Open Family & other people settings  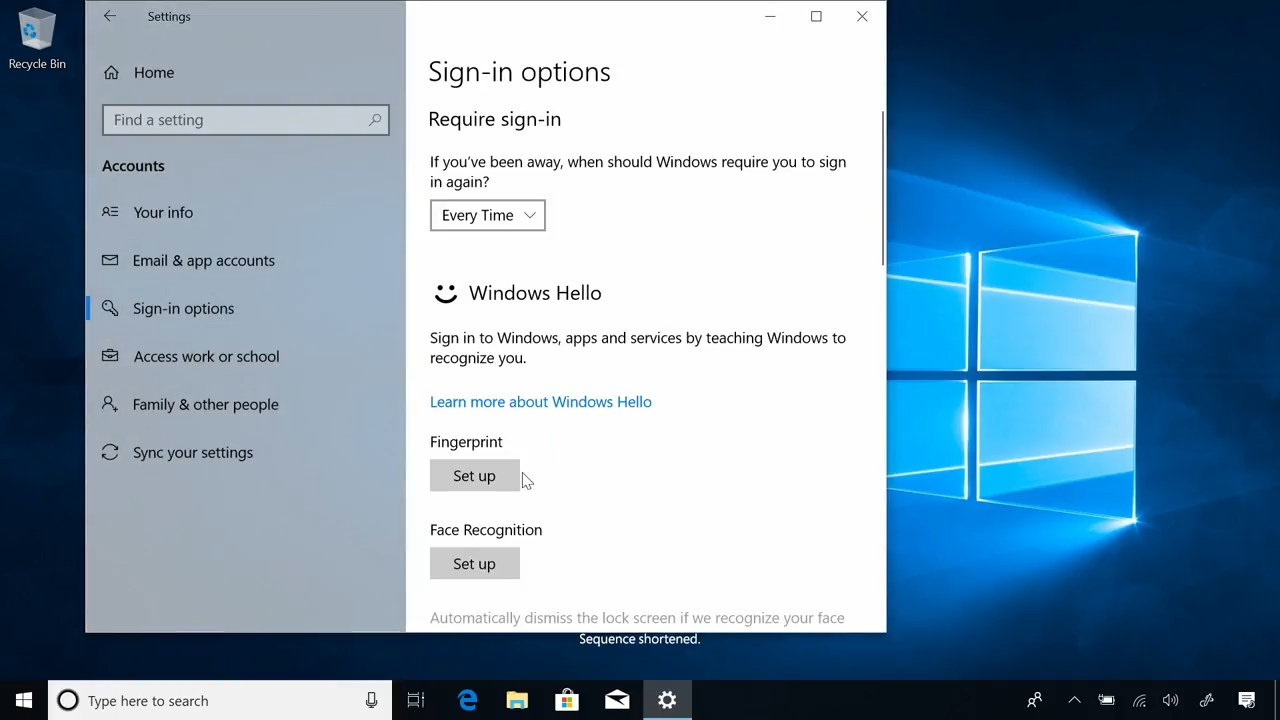tap(205, 404)
